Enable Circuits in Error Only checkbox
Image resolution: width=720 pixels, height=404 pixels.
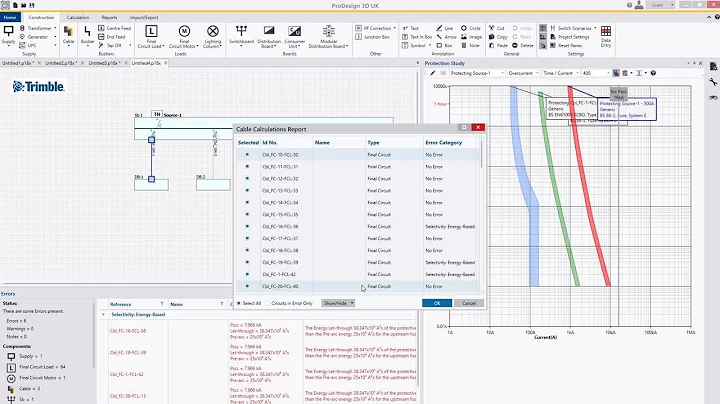[x=268, y=303]
